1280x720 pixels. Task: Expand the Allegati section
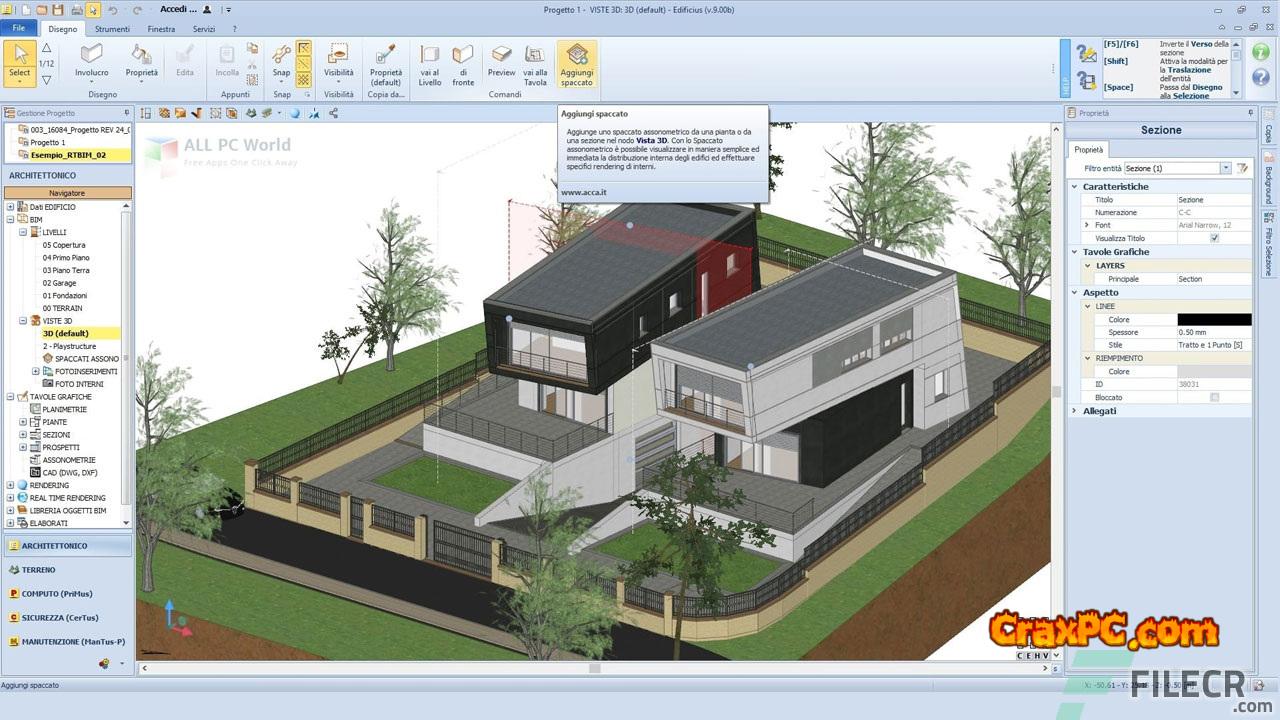coord(1075,411)
